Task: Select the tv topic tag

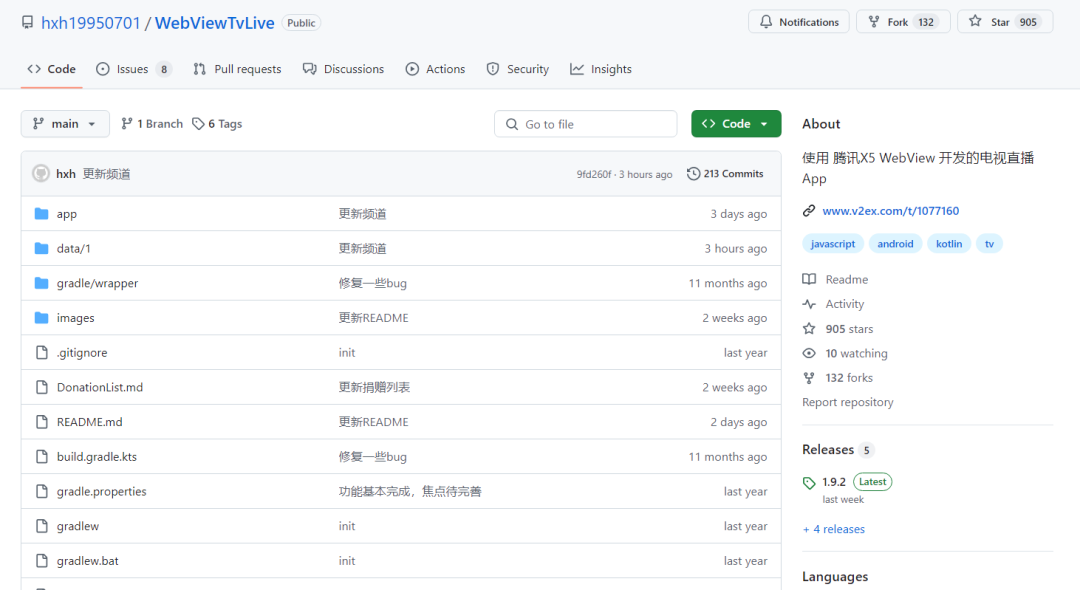Action: coord(990,244)
